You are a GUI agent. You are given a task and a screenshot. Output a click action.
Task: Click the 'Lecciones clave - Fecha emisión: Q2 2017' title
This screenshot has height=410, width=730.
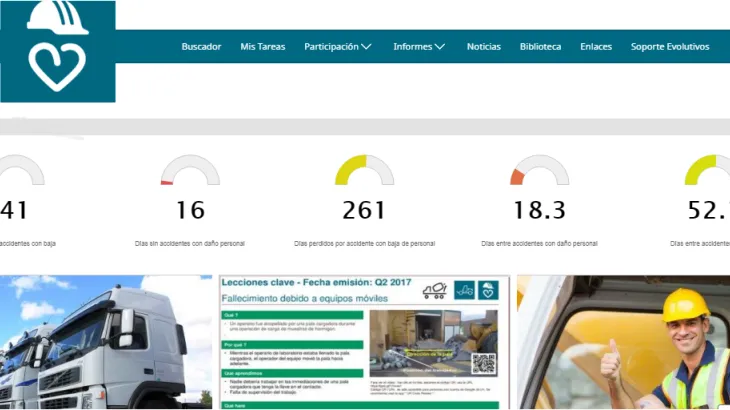316,282
